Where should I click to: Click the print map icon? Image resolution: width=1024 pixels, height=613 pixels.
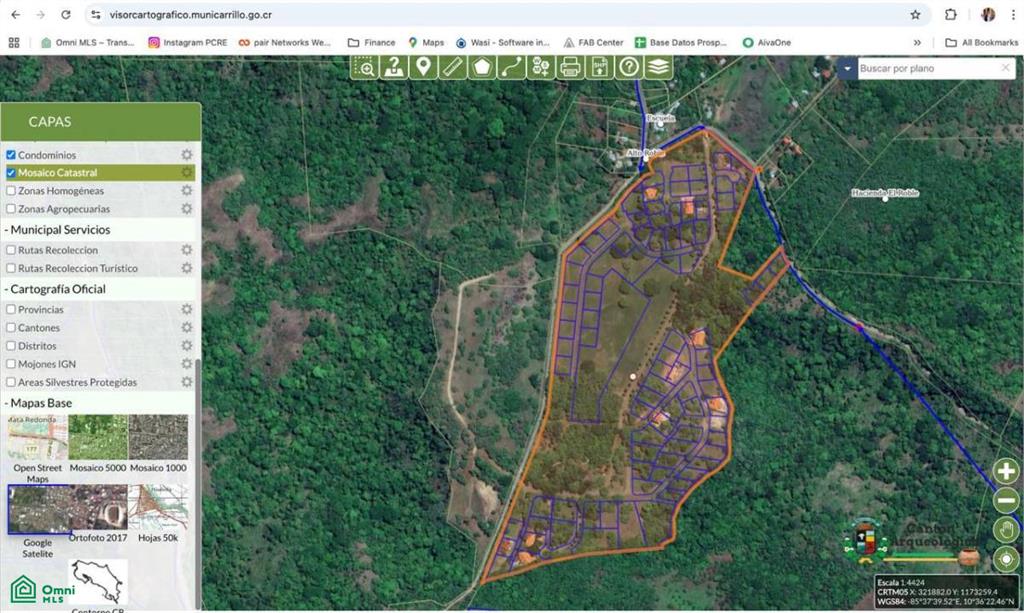tap(570, 67)
